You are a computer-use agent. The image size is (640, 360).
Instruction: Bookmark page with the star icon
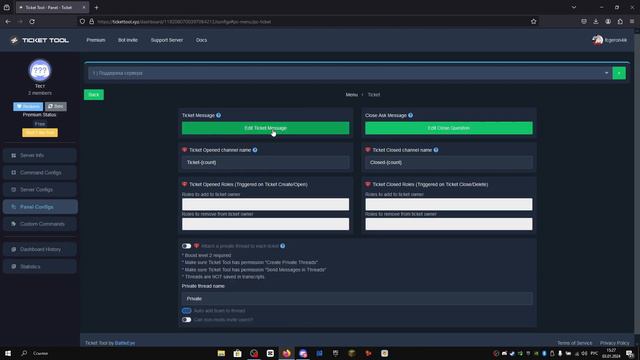(533, 22)
